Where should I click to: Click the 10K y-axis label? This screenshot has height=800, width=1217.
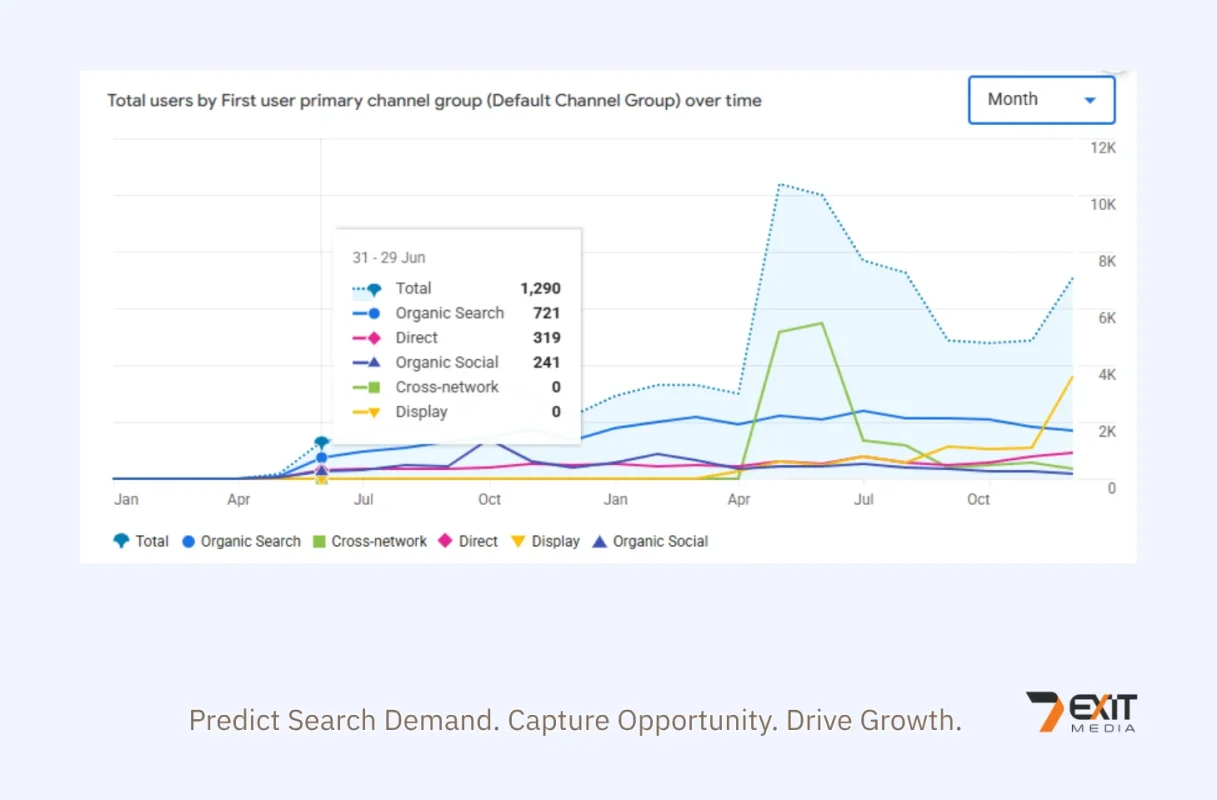pyautogui.click(x=1103, y=204)
